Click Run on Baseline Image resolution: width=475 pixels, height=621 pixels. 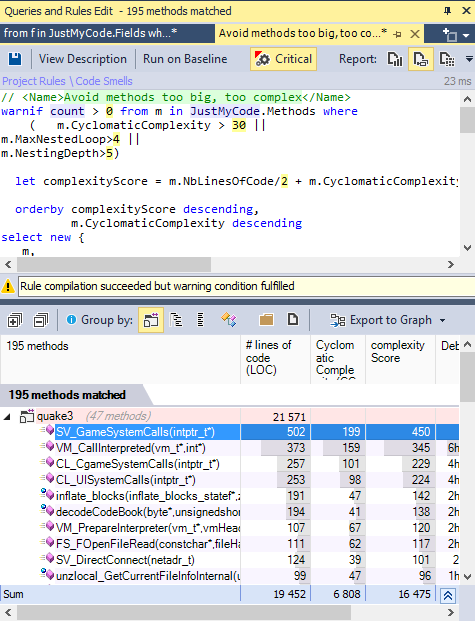point(185,59)
